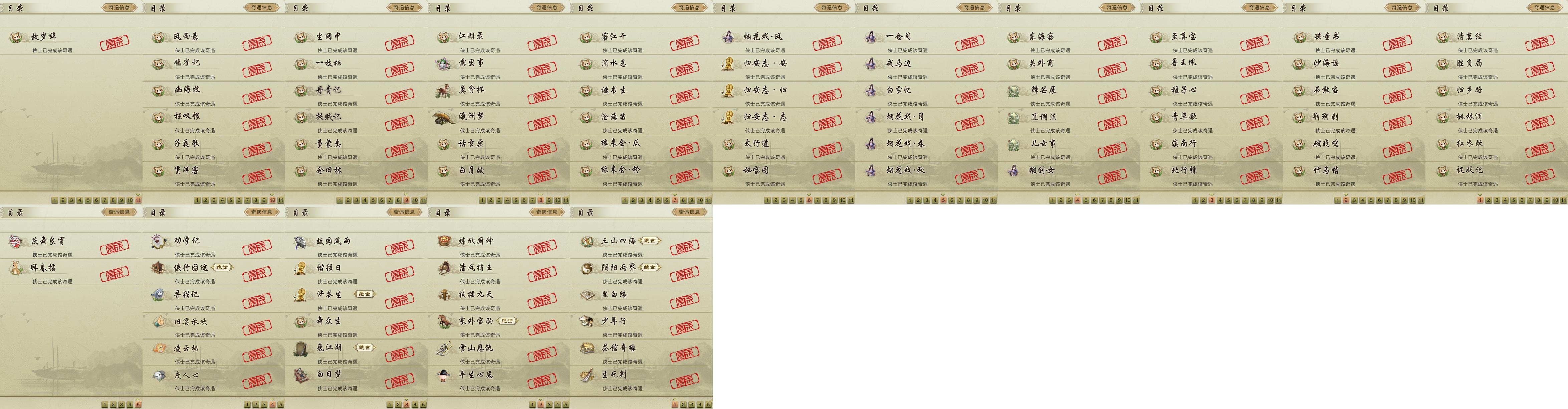Screen dimensions: 1568x409
Task: Click the lion-dance mask icon for 庆舞良宵
Action: pyautogui.click(x=16, y=241)
